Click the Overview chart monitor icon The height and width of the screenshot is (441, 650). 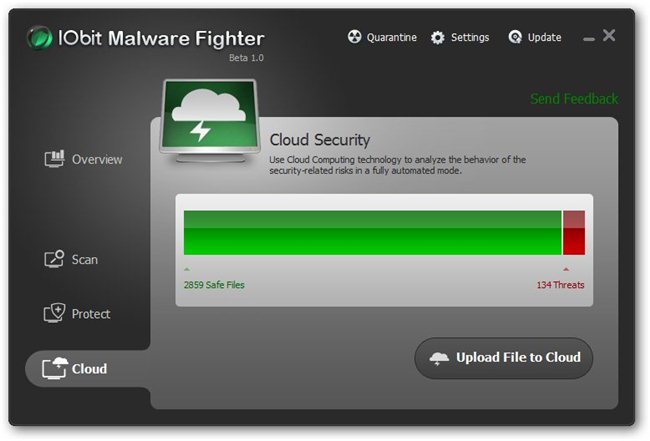click(x=54, y=159)
